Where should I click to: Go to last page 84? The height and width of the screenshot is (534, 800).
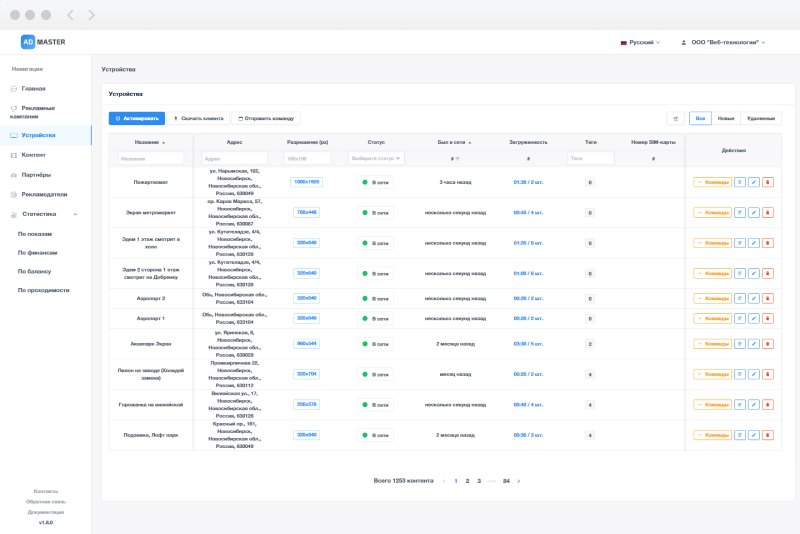506,481
